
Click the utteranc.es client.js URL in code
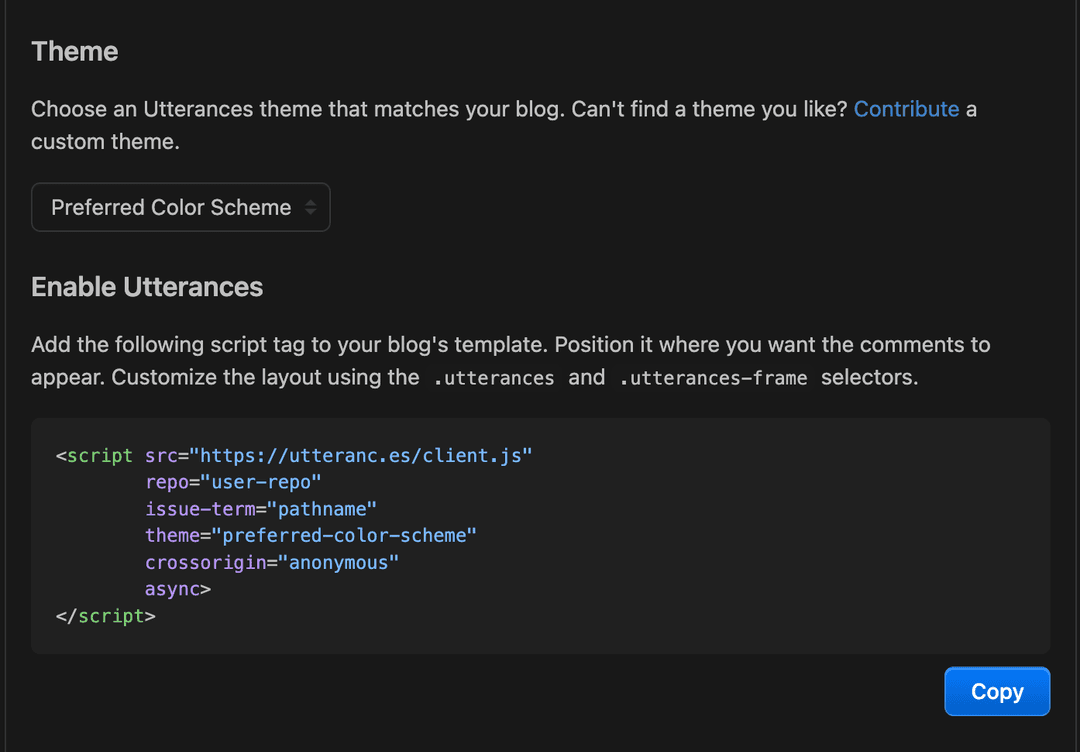click(366, 456)
